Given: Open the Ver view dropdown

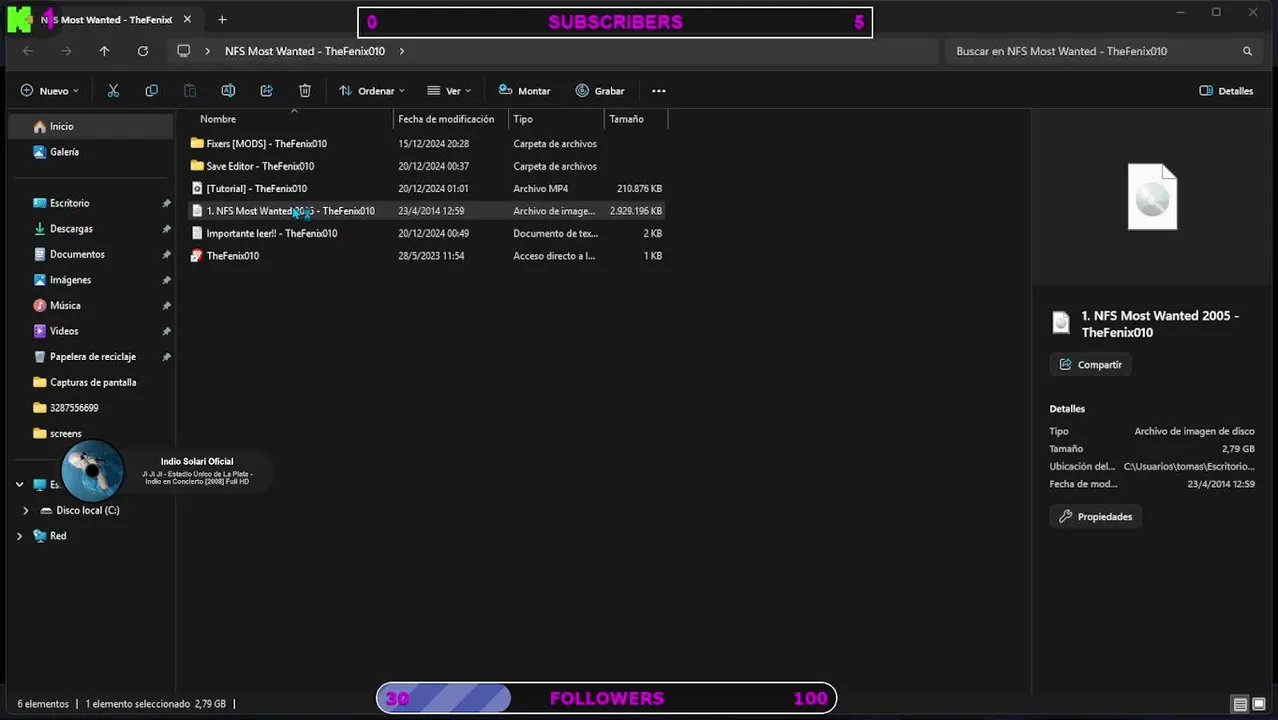Looking at the screenshot, I should pyautogui.click(x=449, y=91).
